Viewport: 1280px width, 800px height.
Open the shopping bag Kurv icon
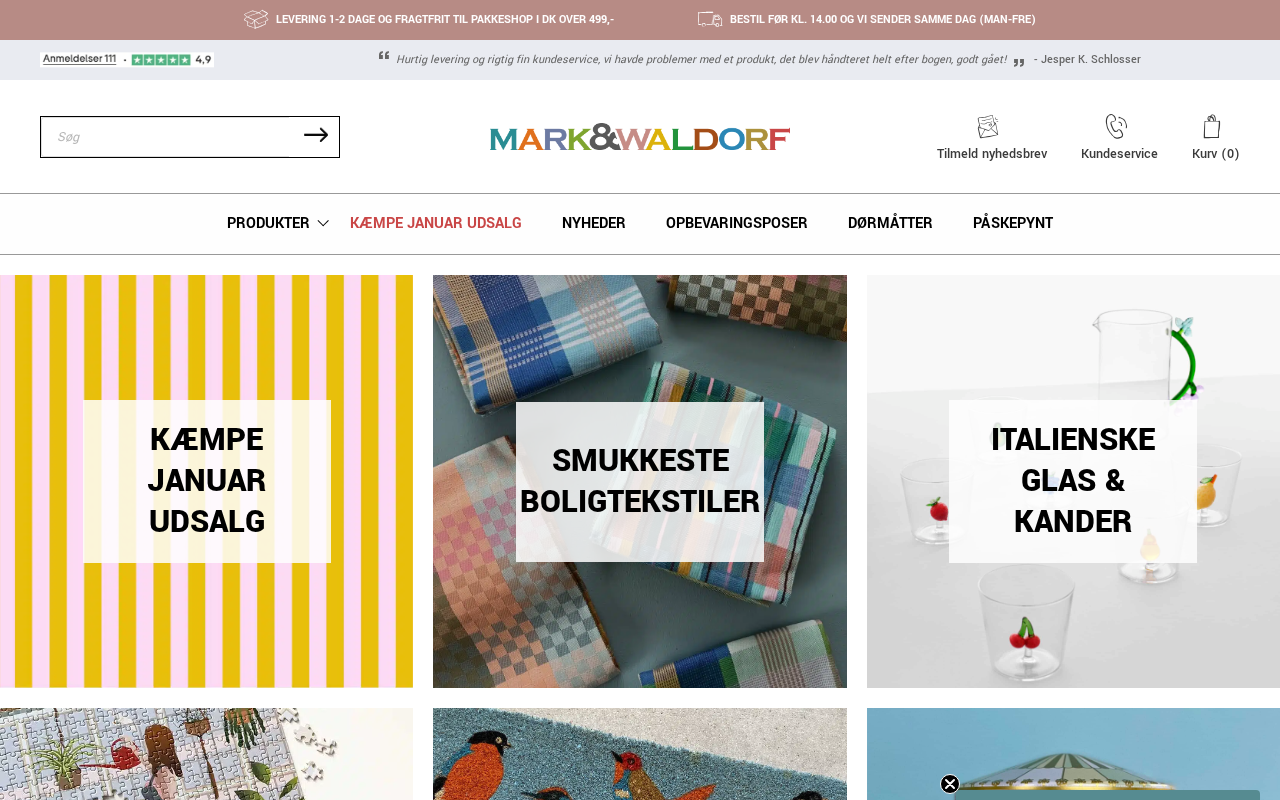point(1212,127)
